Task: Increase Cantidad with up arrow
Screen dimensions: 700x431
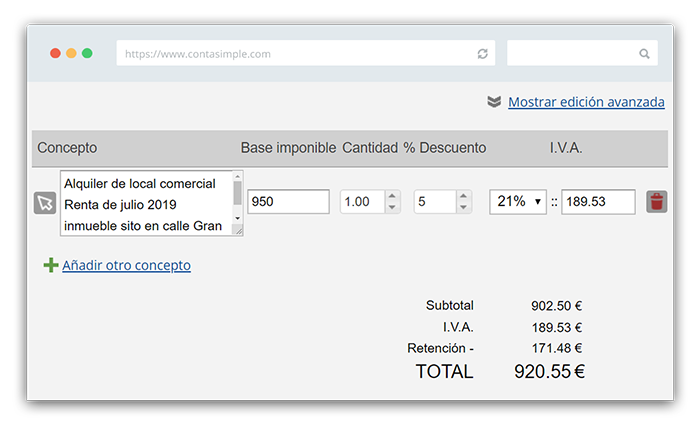Action: point(392,196)
